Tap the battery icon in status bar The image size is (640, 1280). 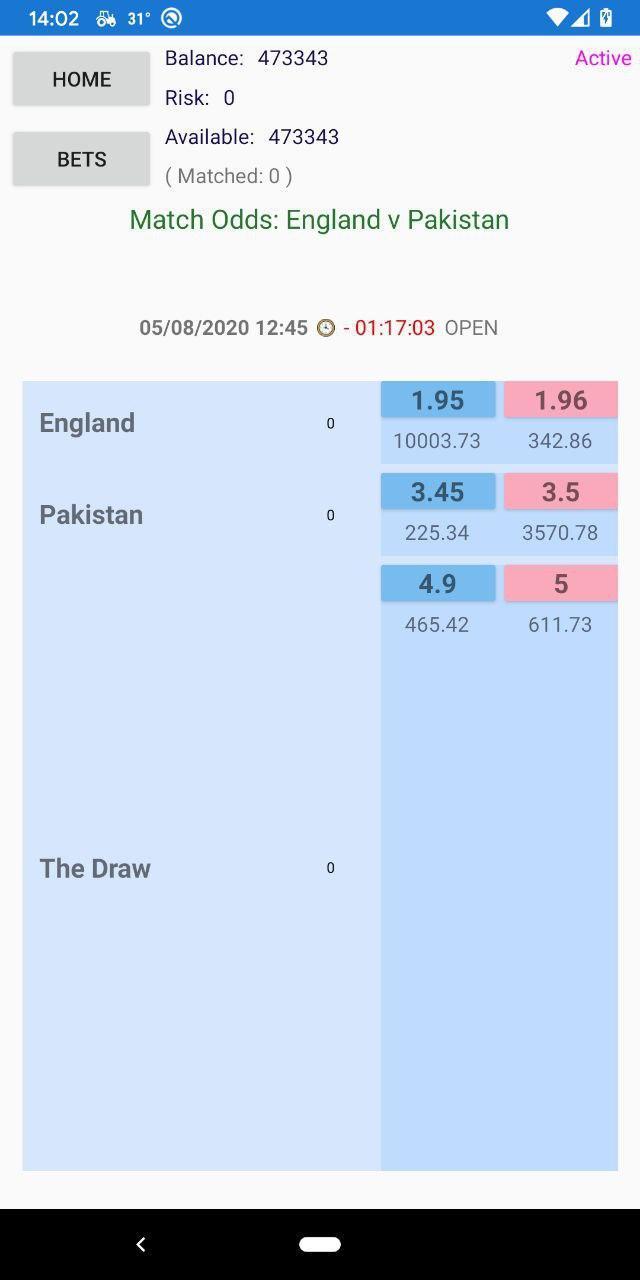click(606, 18)
